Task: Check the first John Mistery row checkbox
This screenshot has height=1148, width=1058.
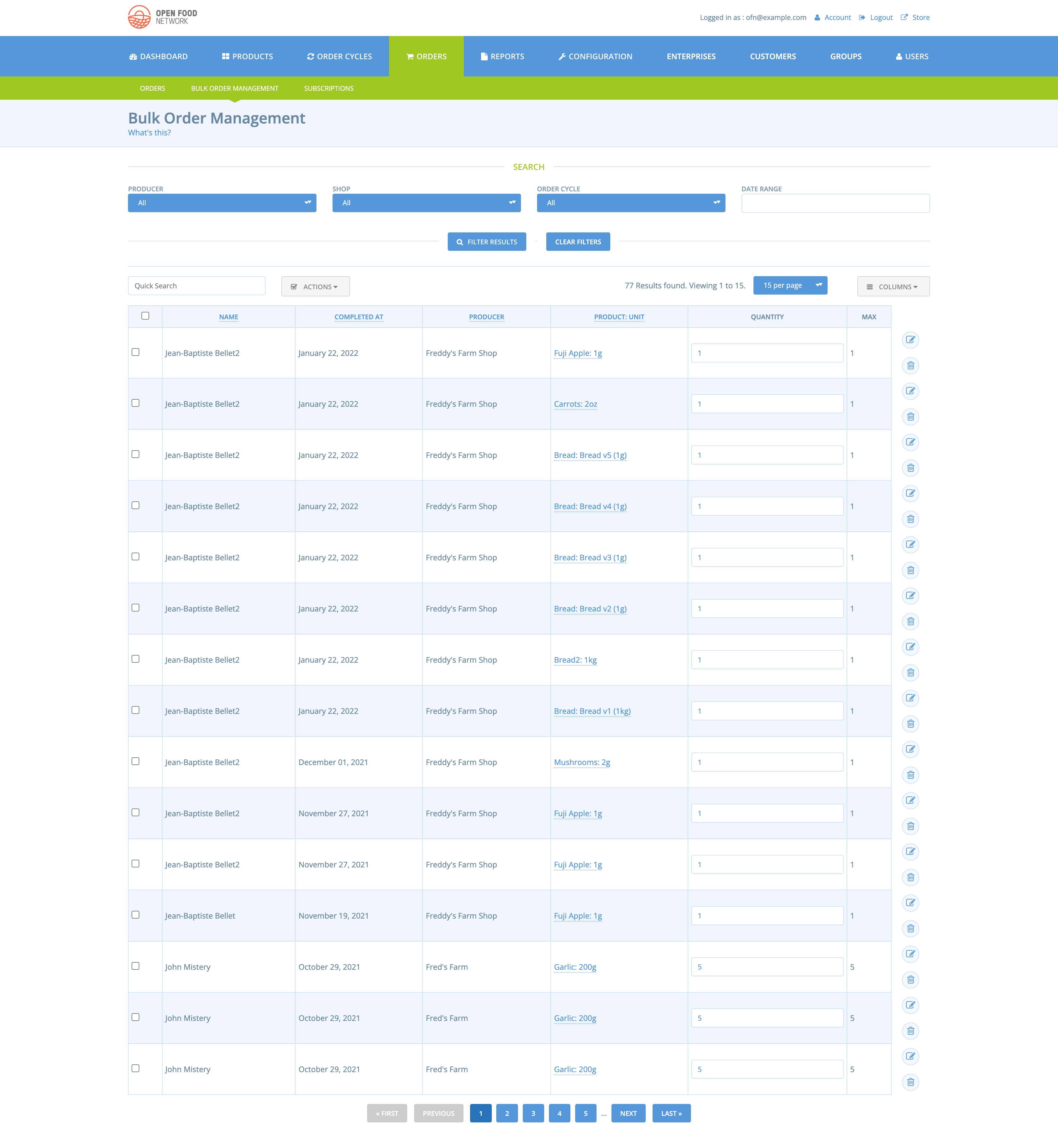Action: pyautogui.click(x=136, y=965)
